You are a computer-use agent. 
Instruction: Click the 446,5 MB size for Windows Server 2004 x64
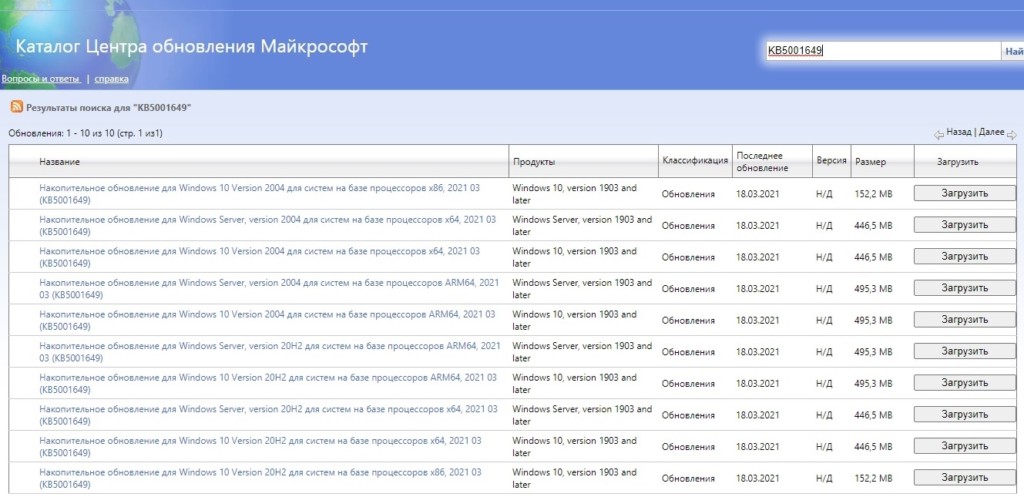tap(873, 225)
